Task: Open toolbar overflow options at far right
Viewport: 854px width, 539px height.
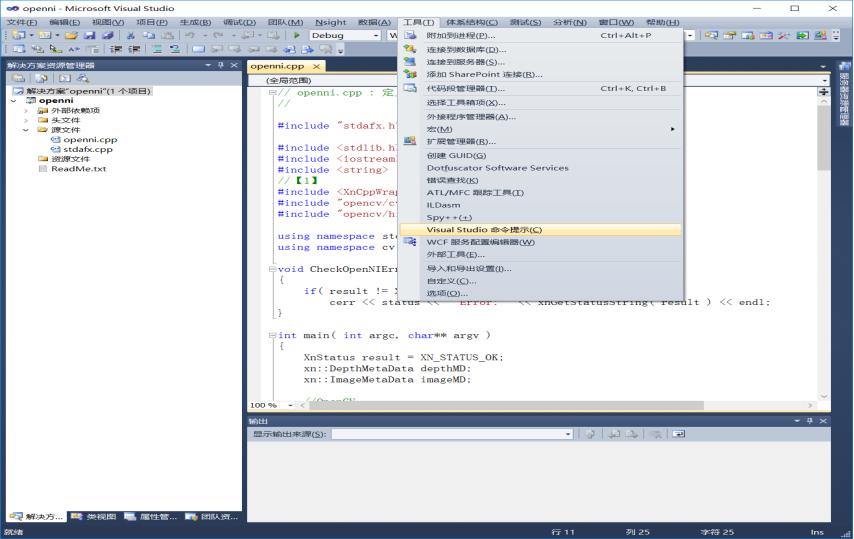Action: click(836, 36)
